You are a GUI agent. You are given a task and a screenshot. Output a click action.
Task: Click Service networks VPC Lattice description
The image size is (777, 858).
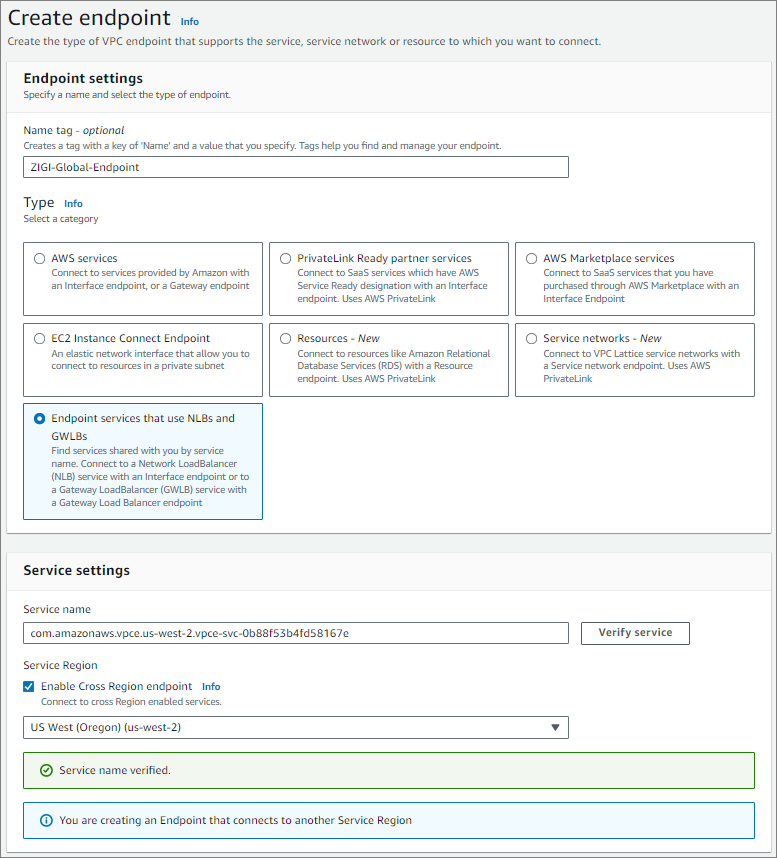(x=641, y=366)
